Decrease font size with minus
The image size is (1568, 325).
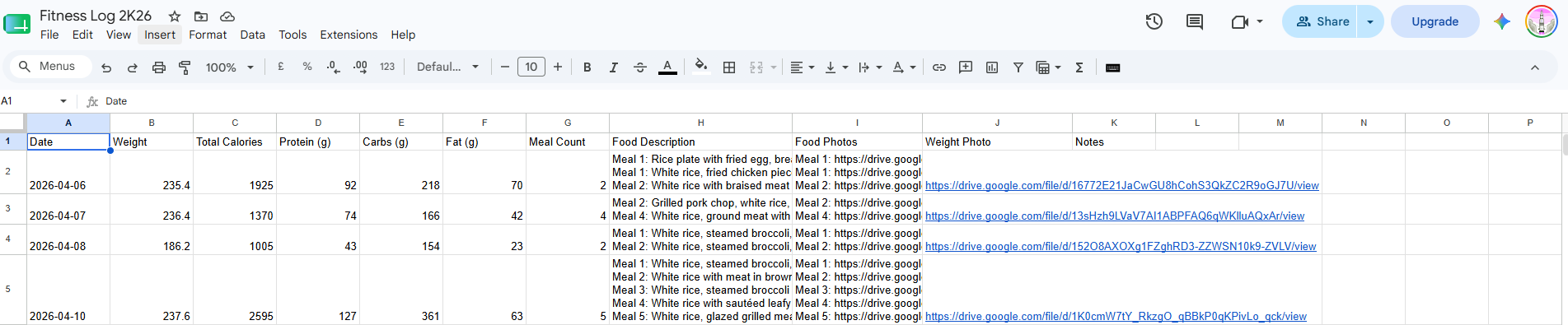tap(505, 67)
